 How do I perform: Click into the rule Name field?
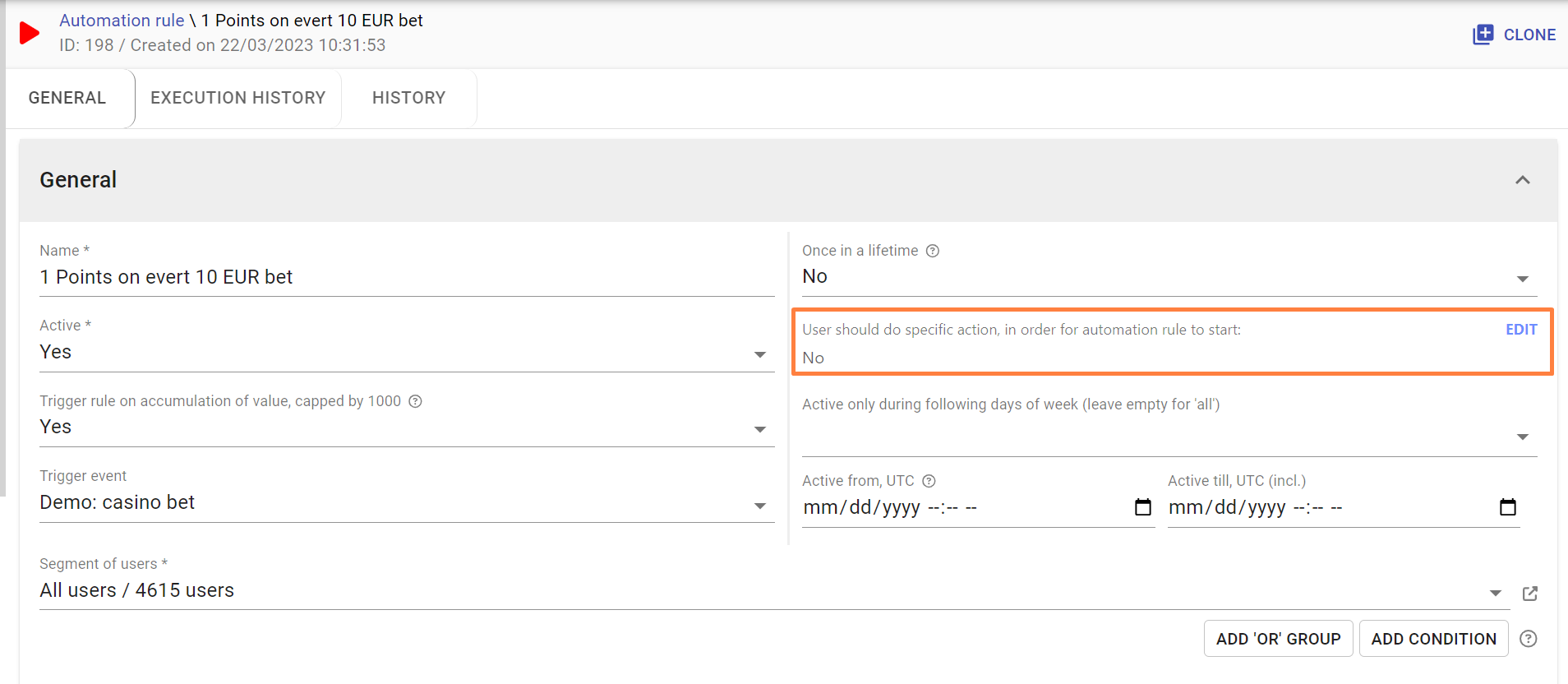point(406,277)
